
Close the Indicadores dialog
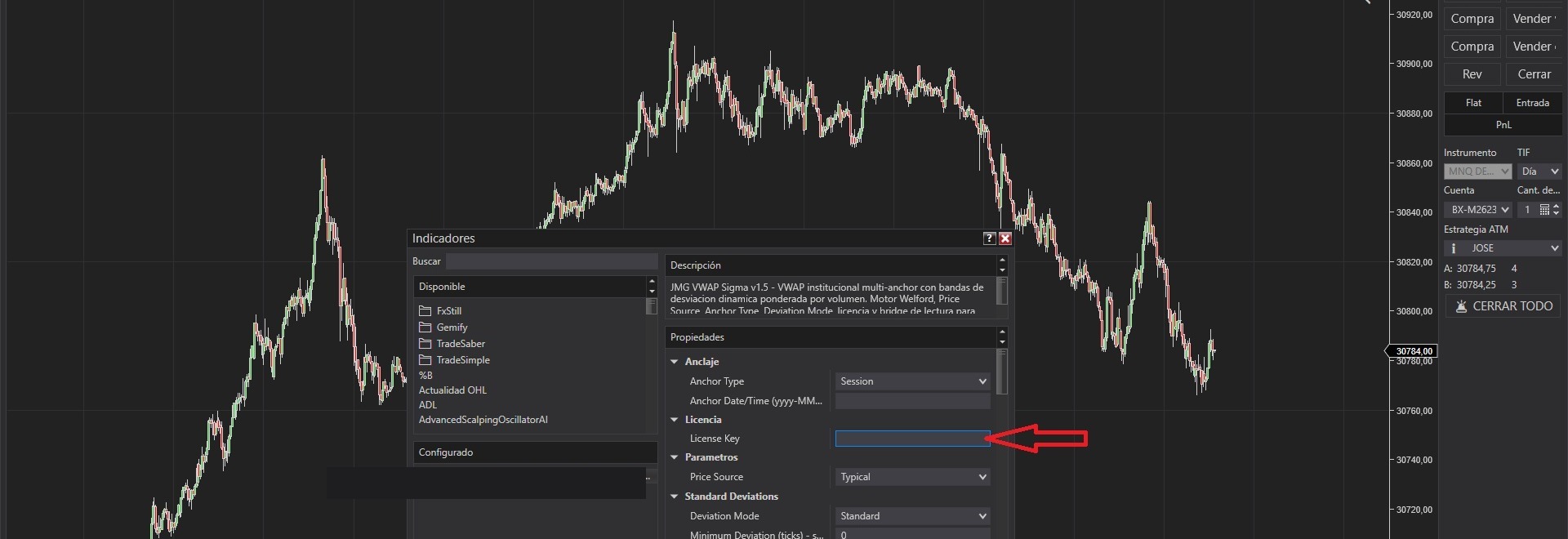pos(1005,238)
